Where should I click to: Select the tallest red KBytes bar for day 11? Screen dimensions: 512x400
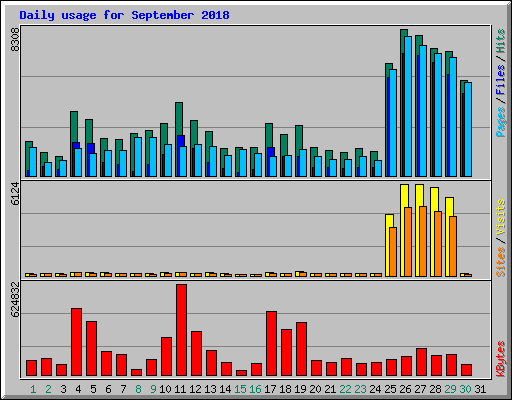pyautogui.click(x=181, y=330)
